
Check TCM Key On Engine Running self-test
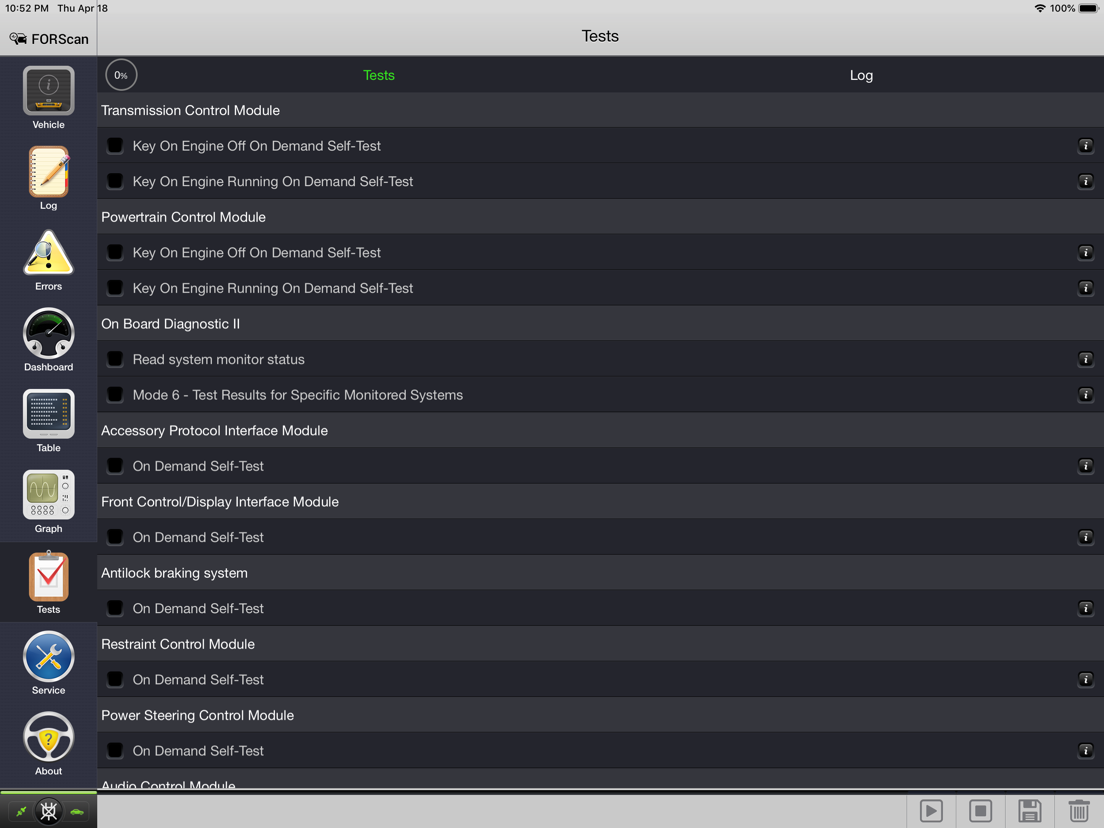115,182
